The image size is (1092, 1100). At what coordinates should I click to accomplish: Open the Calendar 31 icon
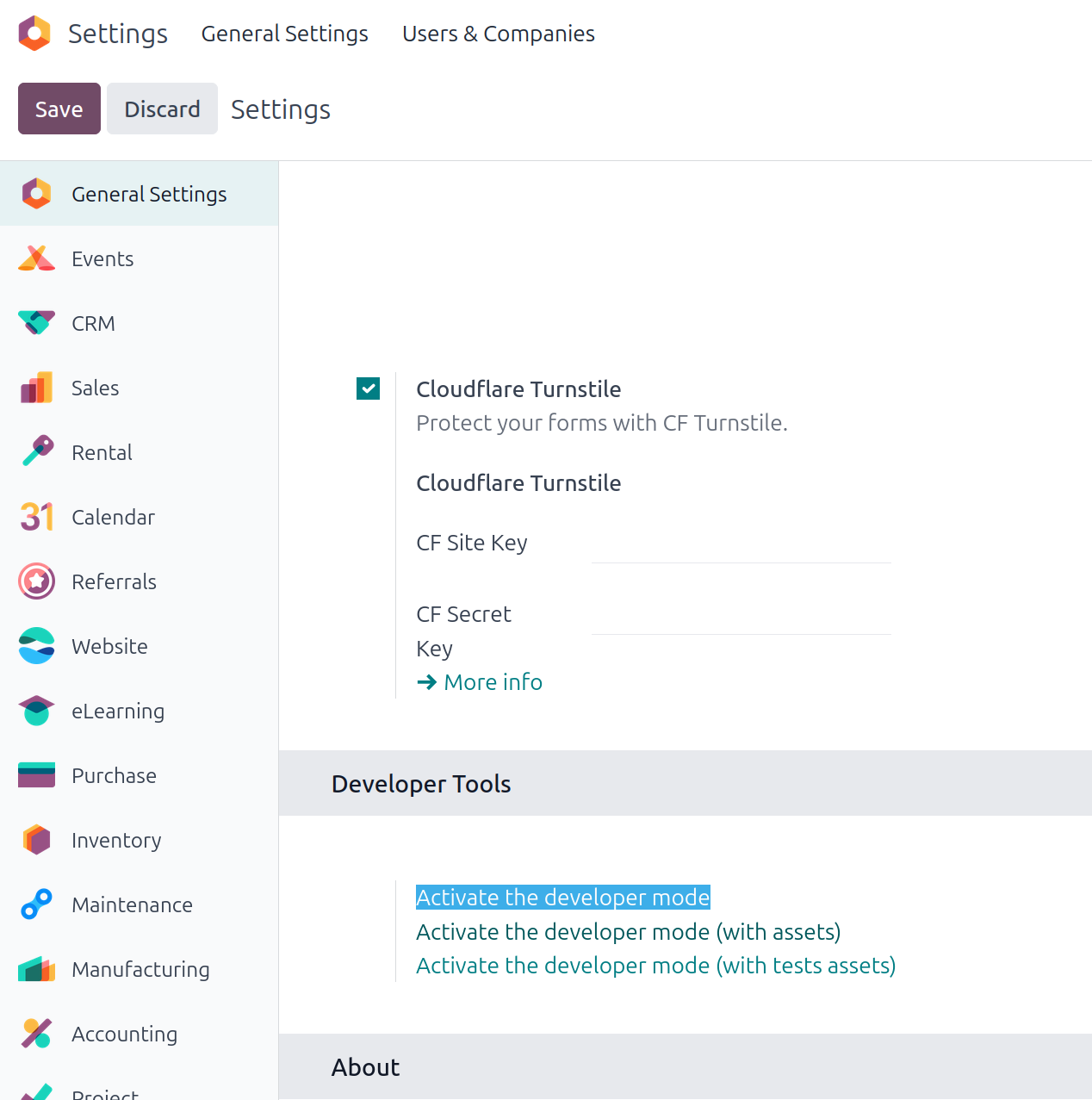[36, 517]
